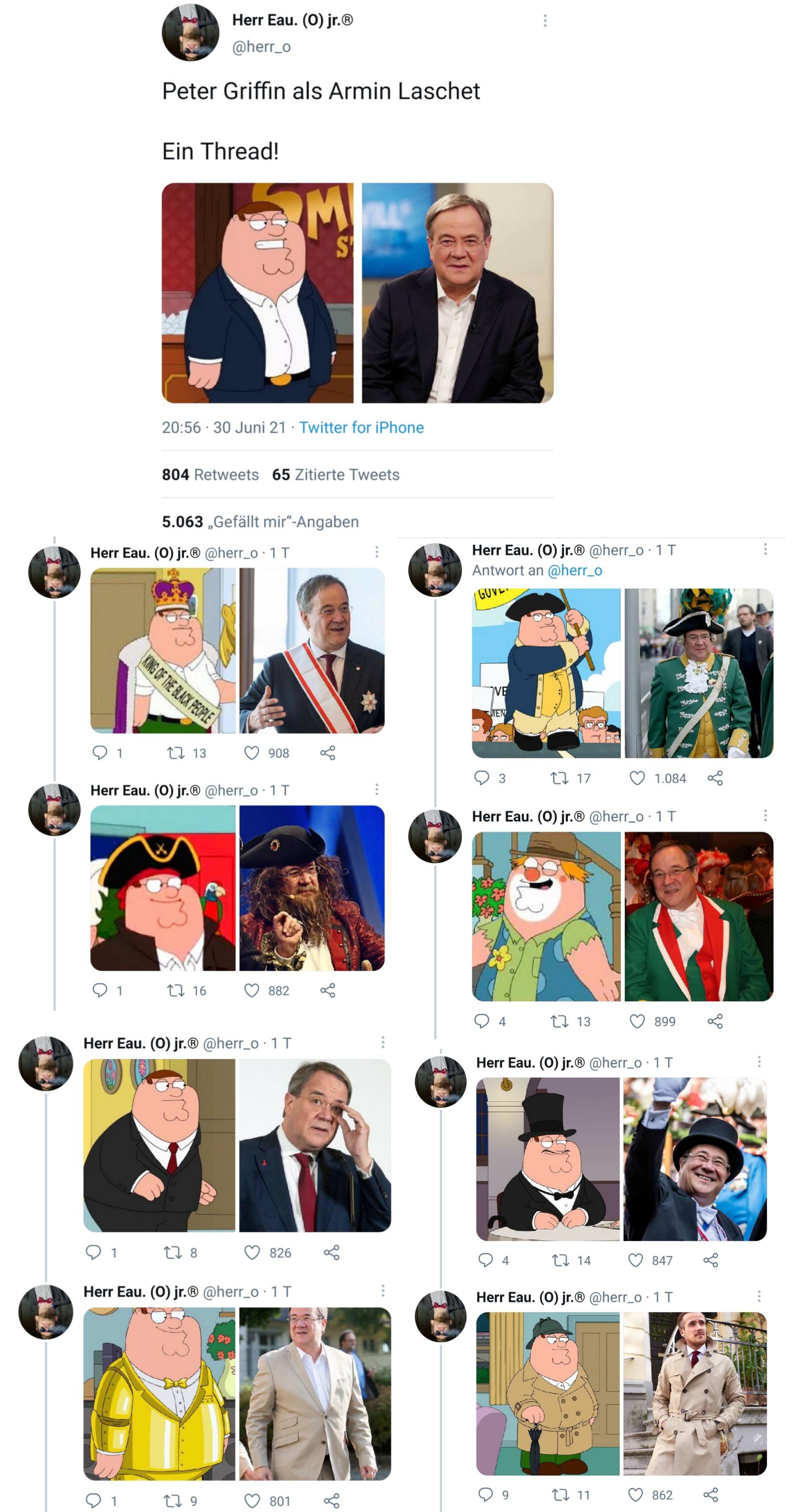Open Peter Griffin image in main tweet

point(258,292)
